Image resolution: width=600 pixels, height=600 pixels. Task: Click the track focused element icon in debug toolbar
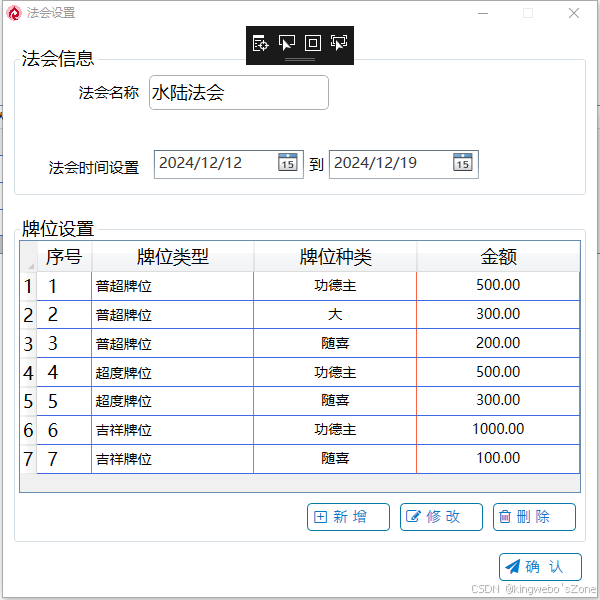coord(339,42)
